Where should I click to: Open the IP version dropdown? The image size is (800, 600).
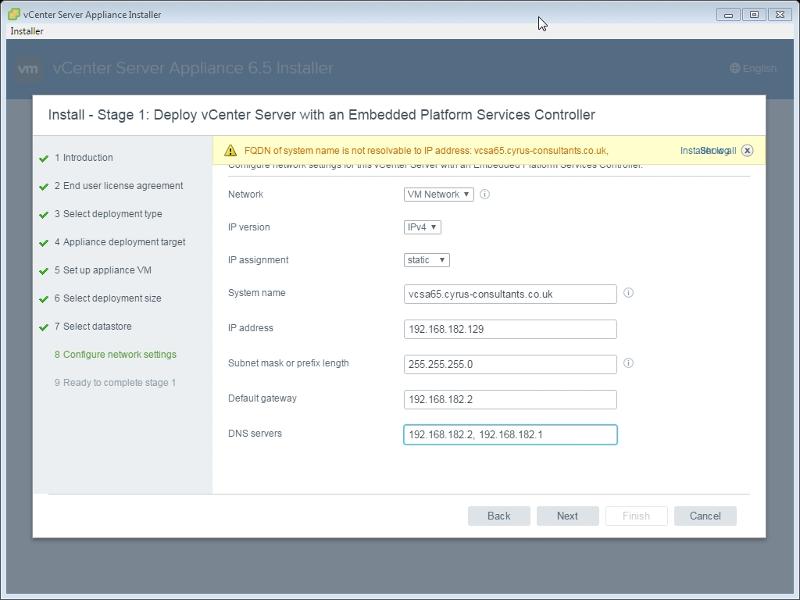422,227
